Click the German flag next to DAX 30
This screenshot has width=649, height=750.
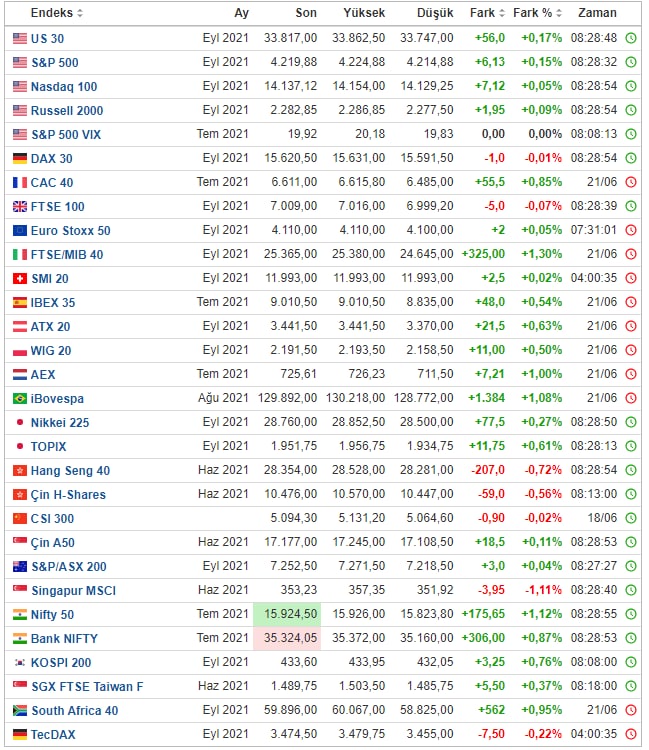(x=20, y=158)
